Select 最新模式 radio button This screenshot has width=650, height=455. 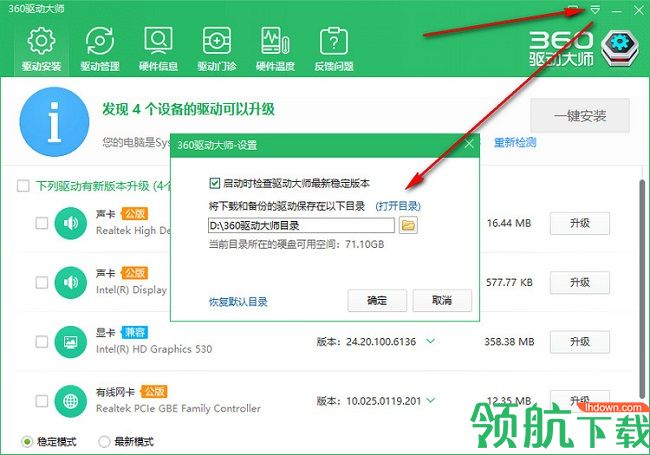(x=104, y=442)
